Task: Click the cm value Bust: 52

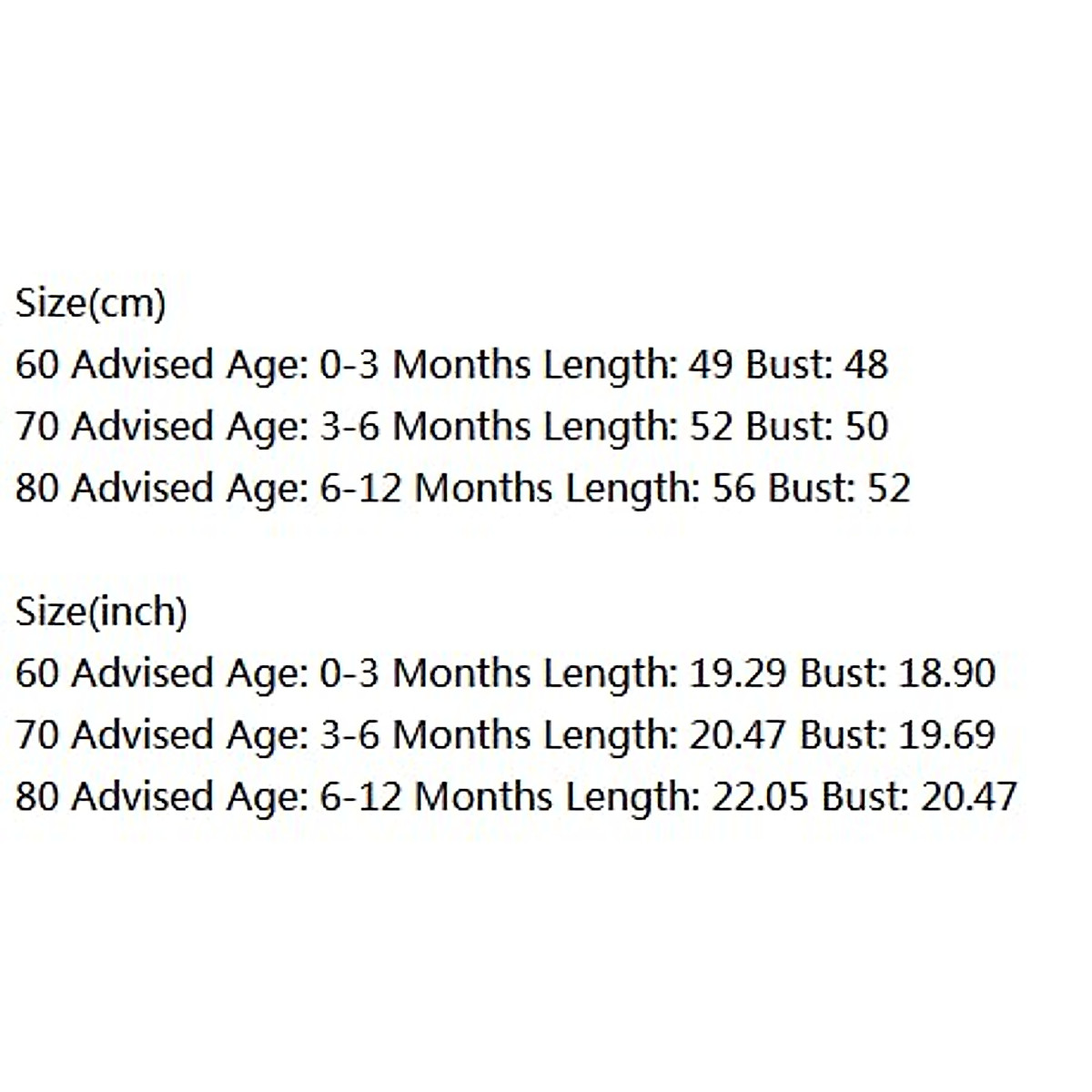Action: pos(839,489)
